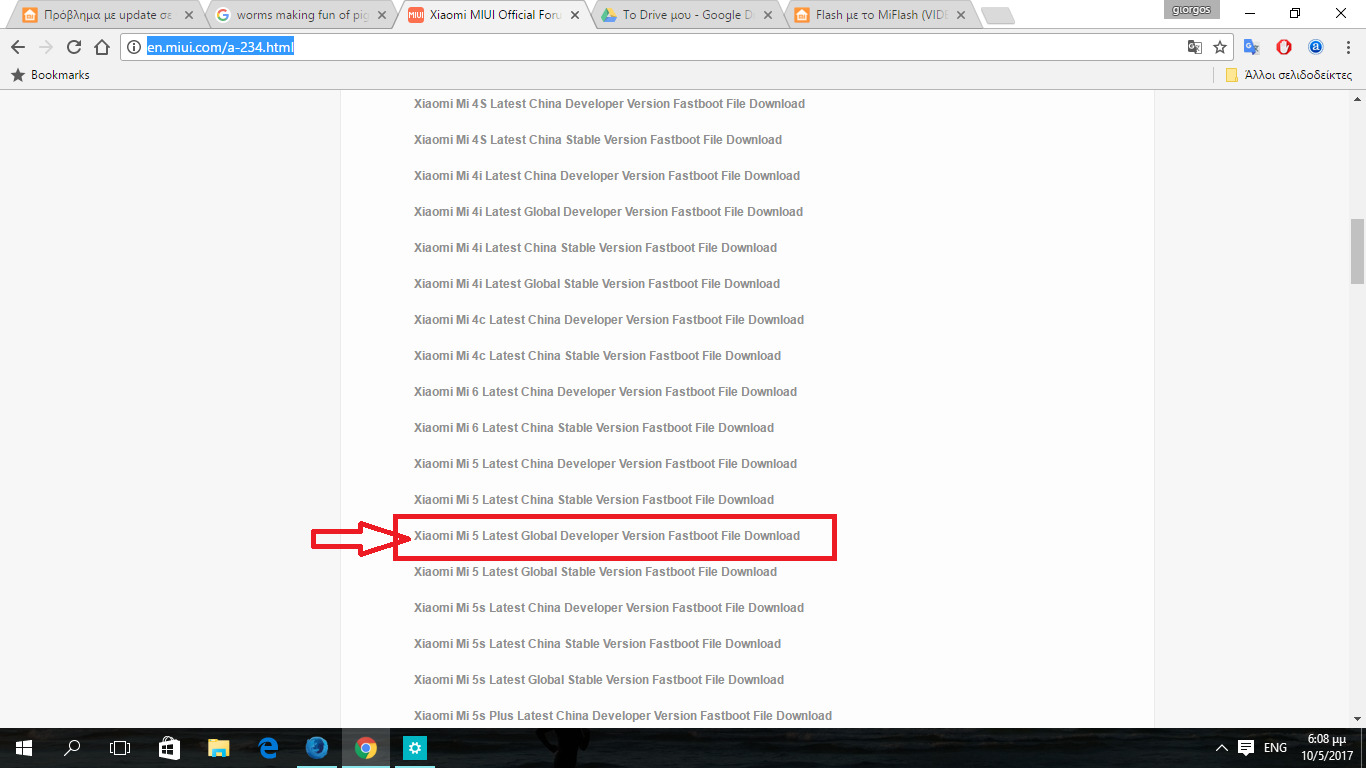This screenshot has width=1366, height=768.
Task: Open Mi 5s Plus China Developer Fastboot link
Action: pyautogui.click(x=623, y=716)
